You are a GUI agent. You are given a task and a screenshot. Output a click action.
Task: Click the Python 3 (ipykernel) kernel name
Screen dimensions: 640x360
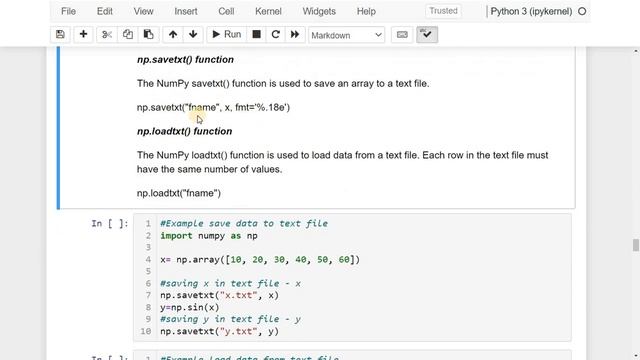(x=531, y=11)
